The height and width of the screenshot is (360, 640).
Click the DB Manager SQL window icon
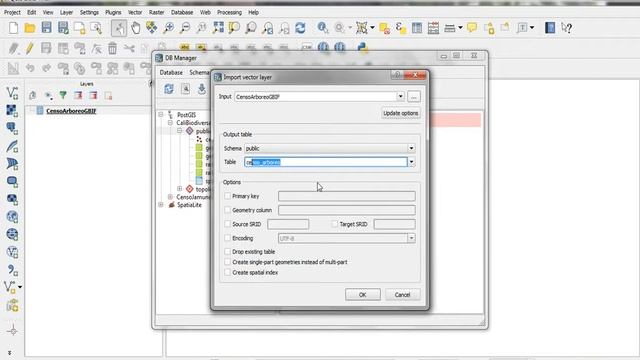(185, 89)
